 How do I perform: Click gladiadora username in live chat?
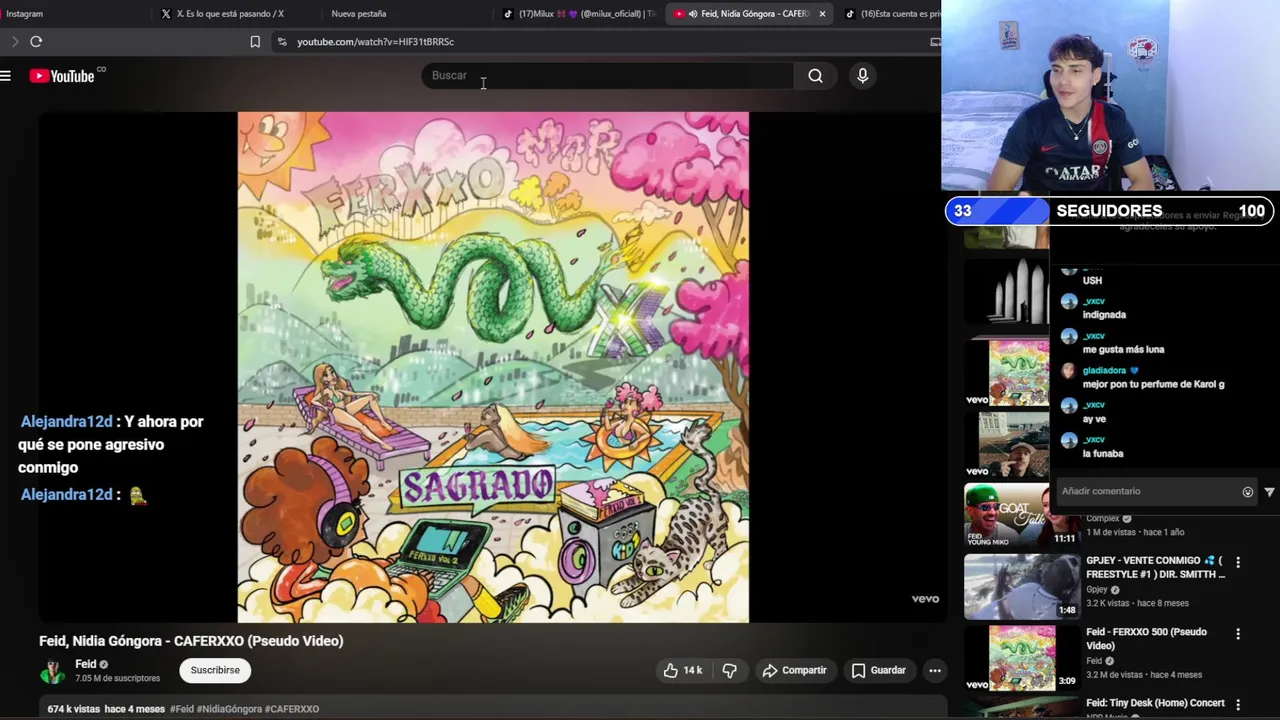tap(1104, 370)
